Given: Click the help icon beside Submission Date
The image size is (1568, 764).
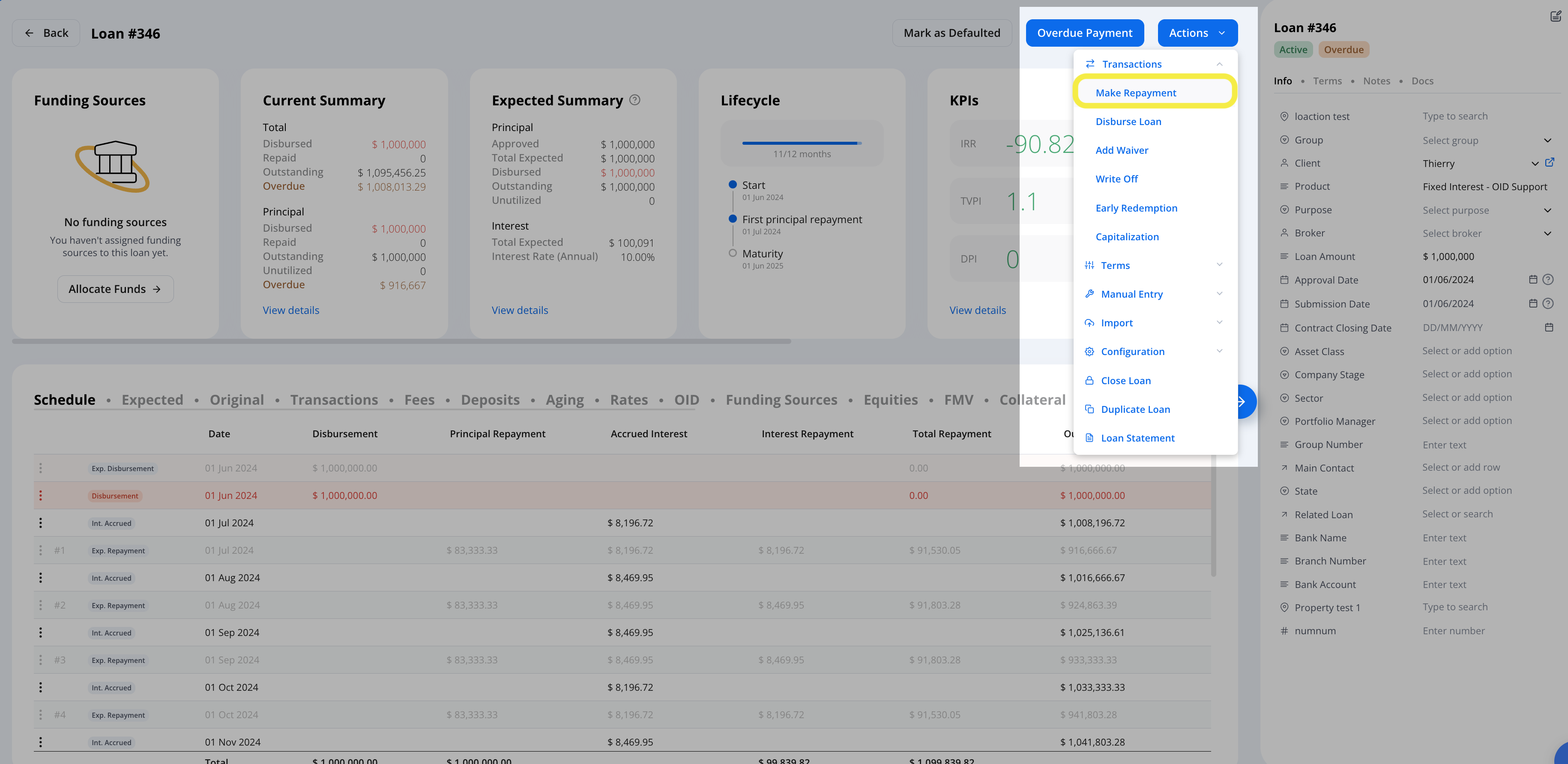Looking at the screenshot, I should (x=1548, y=304).
